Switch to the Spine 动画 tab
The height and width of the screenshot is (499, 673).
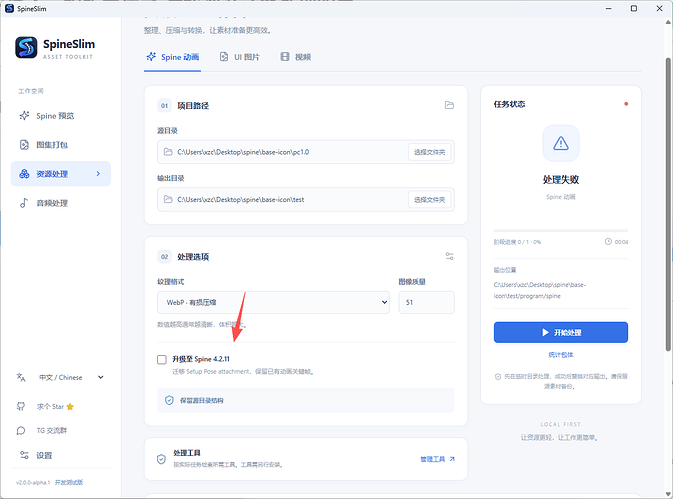pos(173,57)
